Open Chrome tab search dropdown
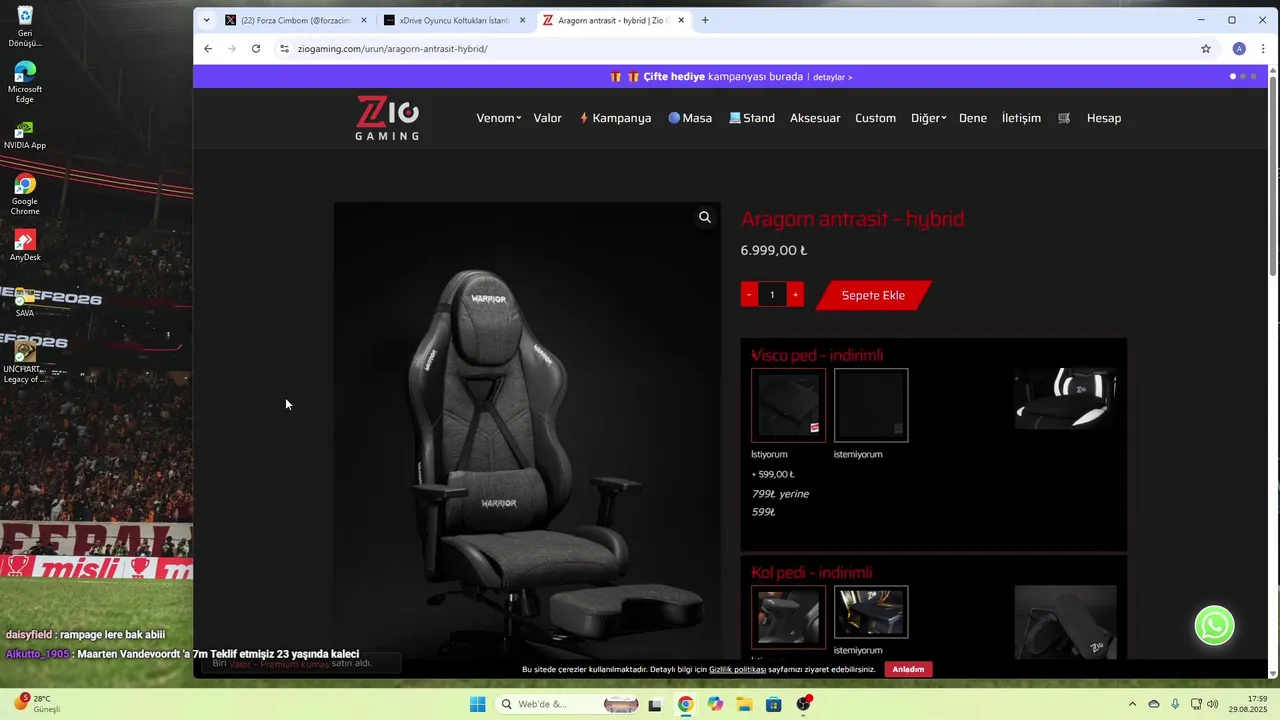Screen dimensions: 1280x720 [x=206, y=20]
